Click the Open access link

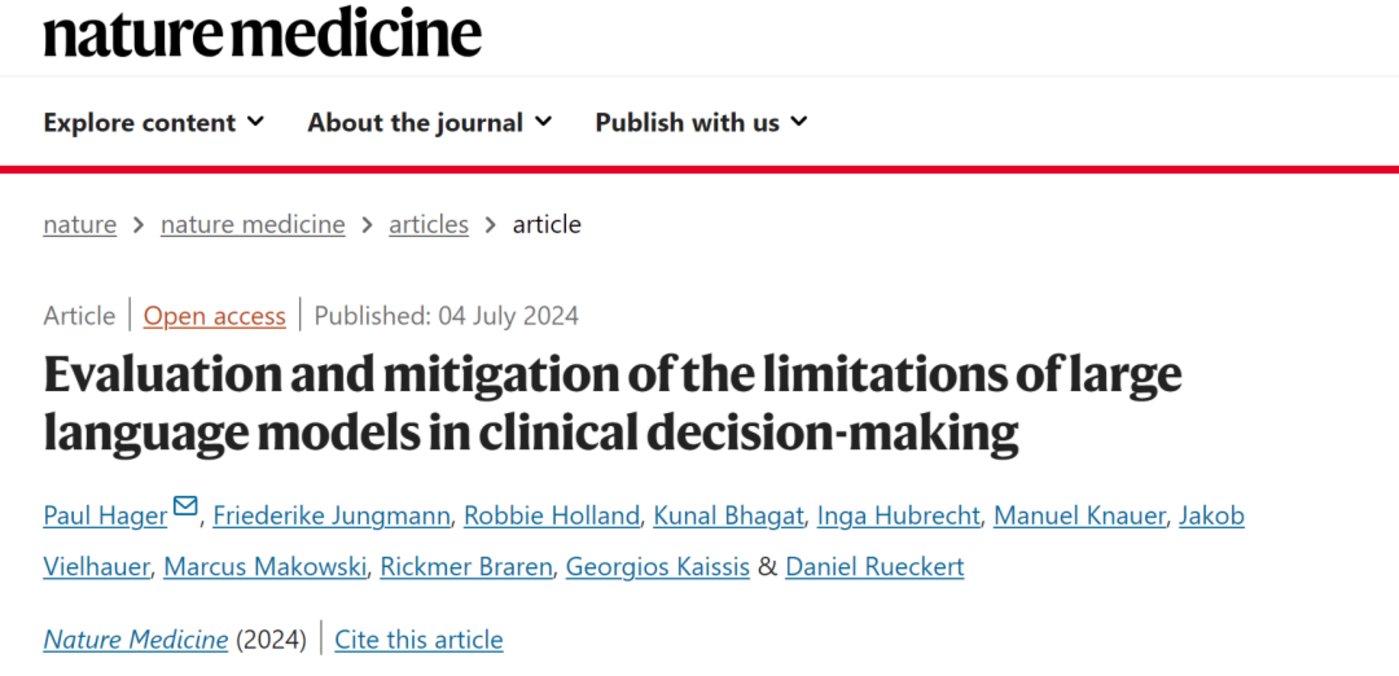pos(215,316)
